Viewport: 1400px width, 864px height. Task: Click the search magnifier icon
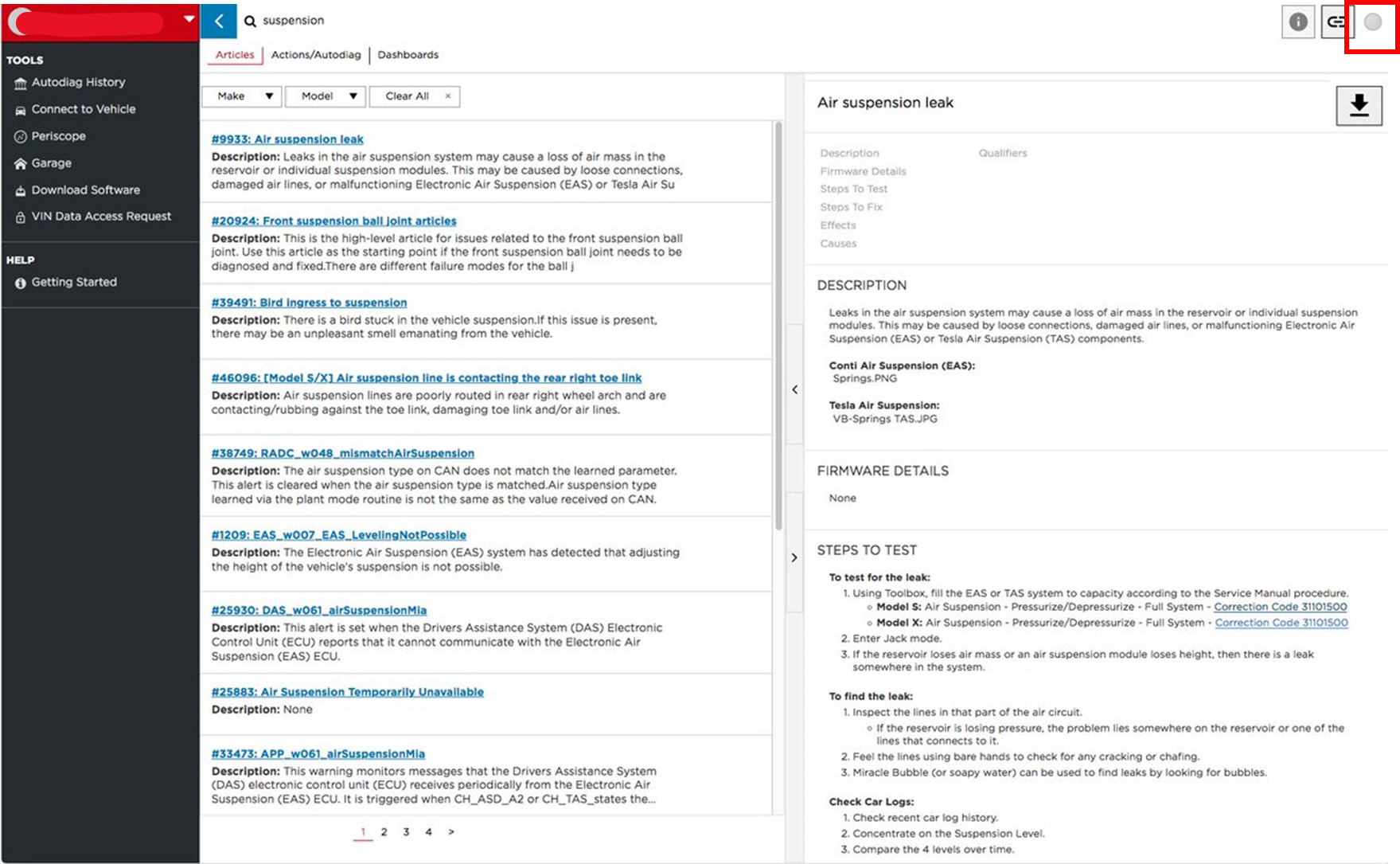[x=250, y=22]
